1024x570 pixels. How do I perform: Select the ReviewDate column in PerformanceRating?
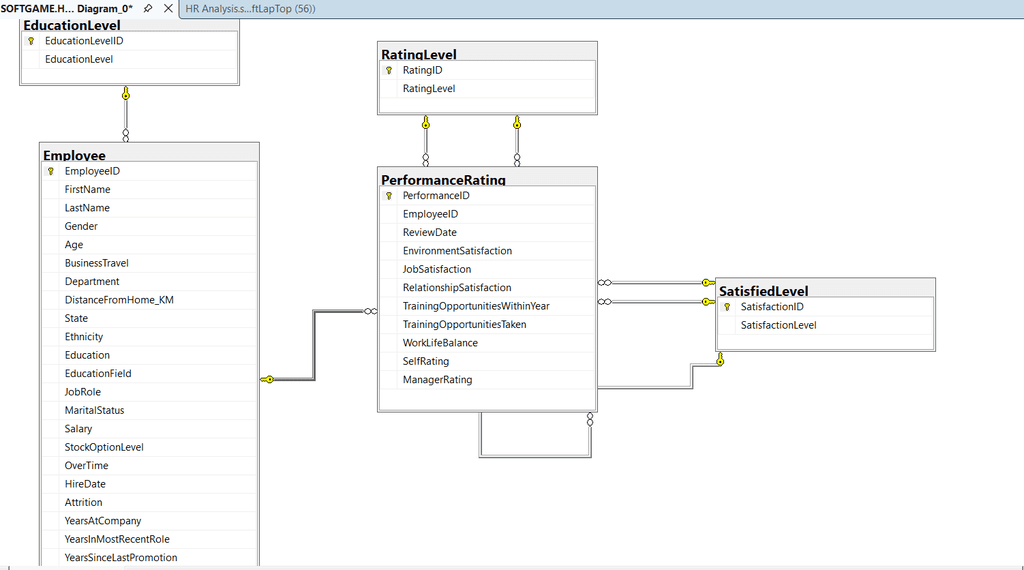tap(429, 233)
